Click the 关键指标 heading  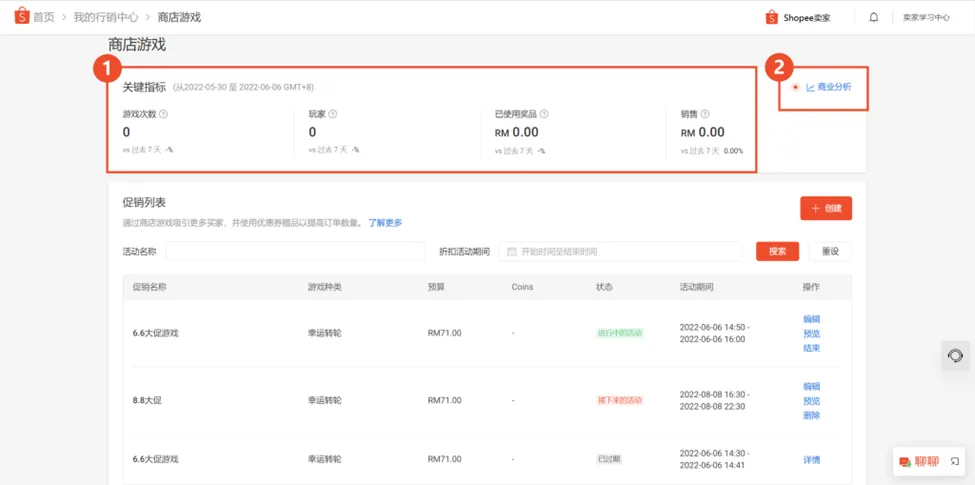[144, 88]
